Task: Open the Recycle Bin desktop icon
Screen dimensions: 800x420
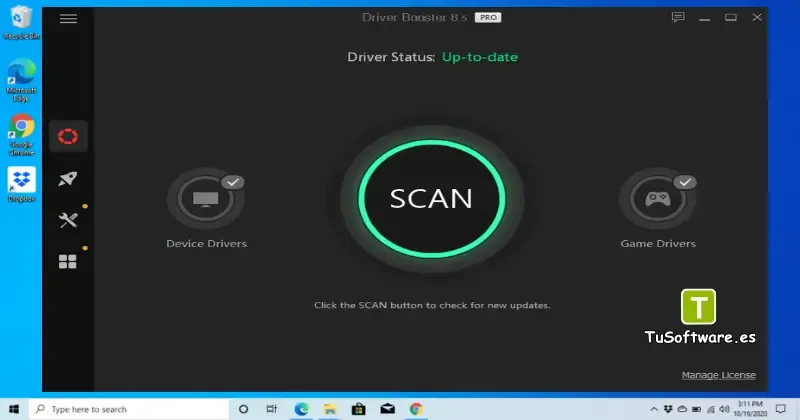Action: pyautogui.click(x=21, y=23)
